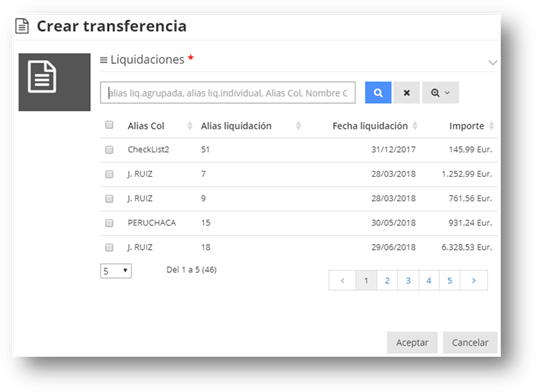Click document icon beside Crear transferencia title
536x392 pixels.
(22, 26)
